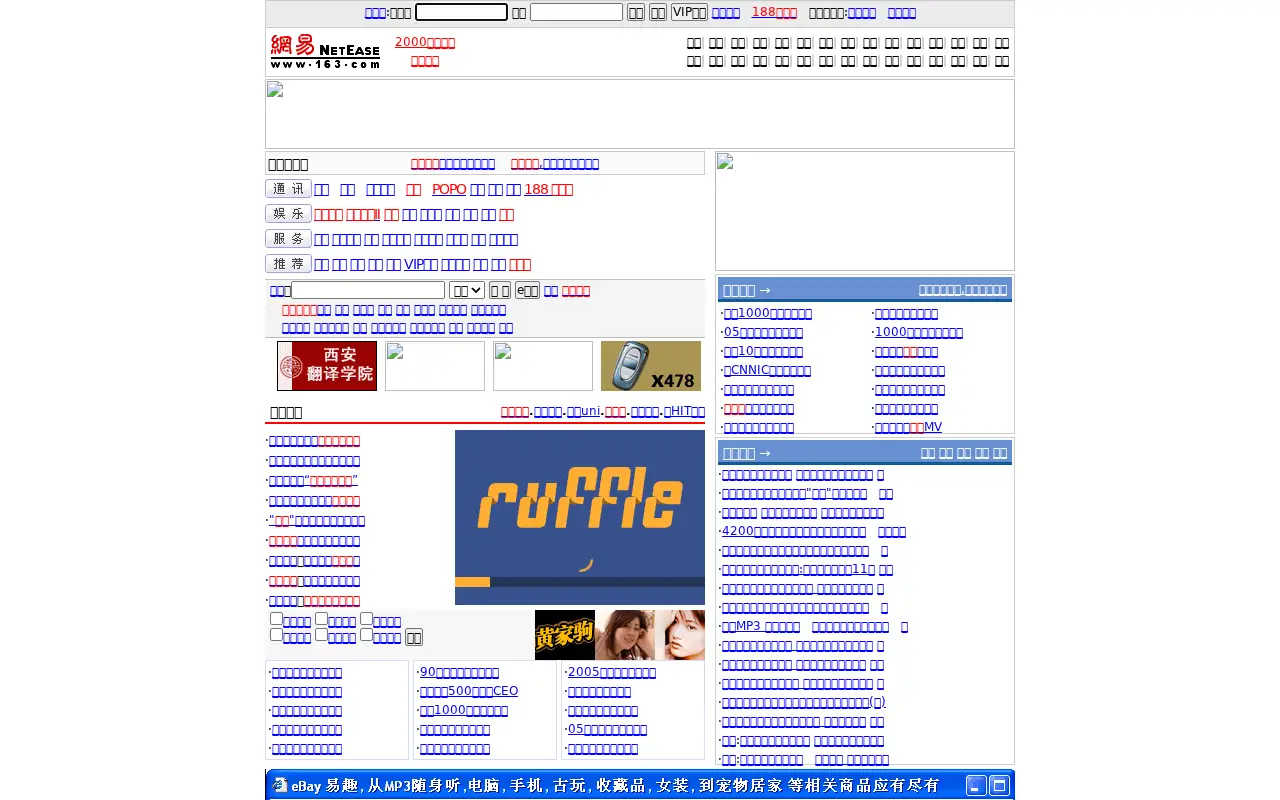Open the news link containing "MP3"

[760, 626]
